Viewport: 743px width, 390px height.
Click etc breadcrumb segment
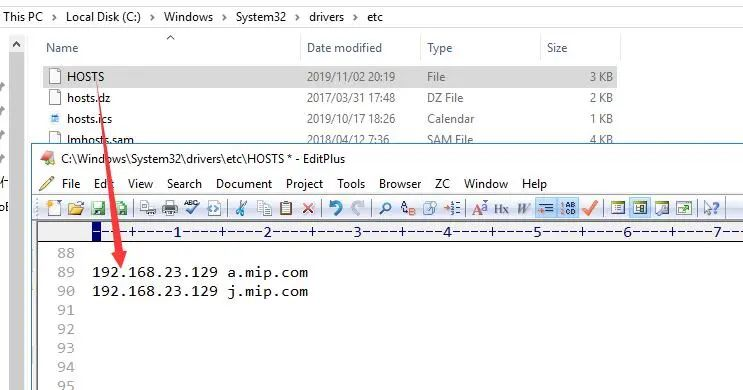(375, 17)
